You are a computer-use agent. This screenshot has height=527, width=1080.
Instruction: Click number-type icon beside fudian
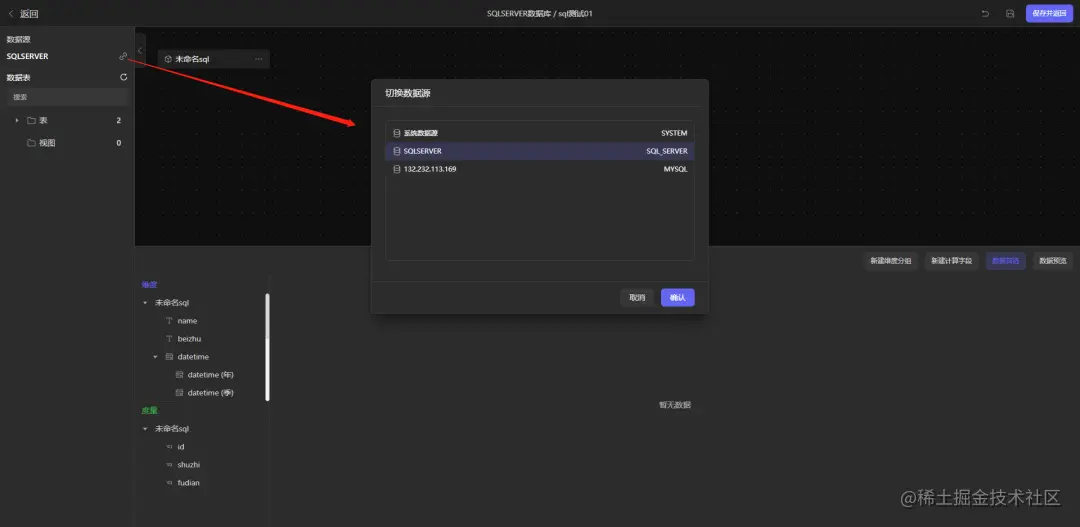click(x=169, y=483)
